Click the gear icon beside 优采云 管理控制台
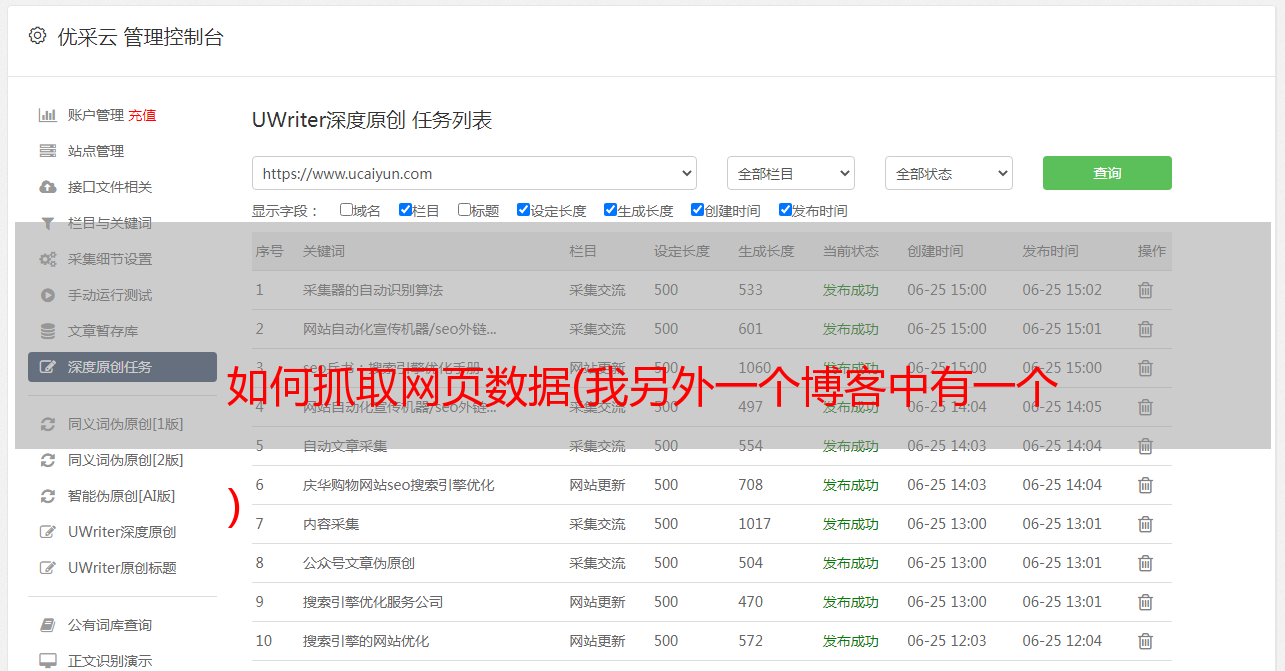 (37, 36)
